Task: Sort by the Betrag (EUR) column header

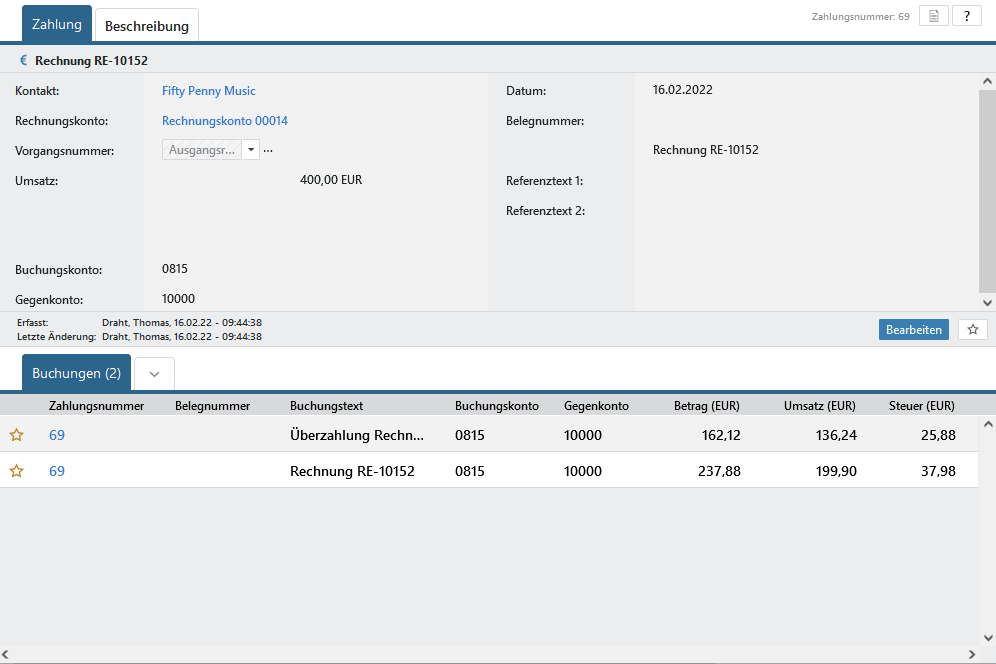Action: click(708, 406)
